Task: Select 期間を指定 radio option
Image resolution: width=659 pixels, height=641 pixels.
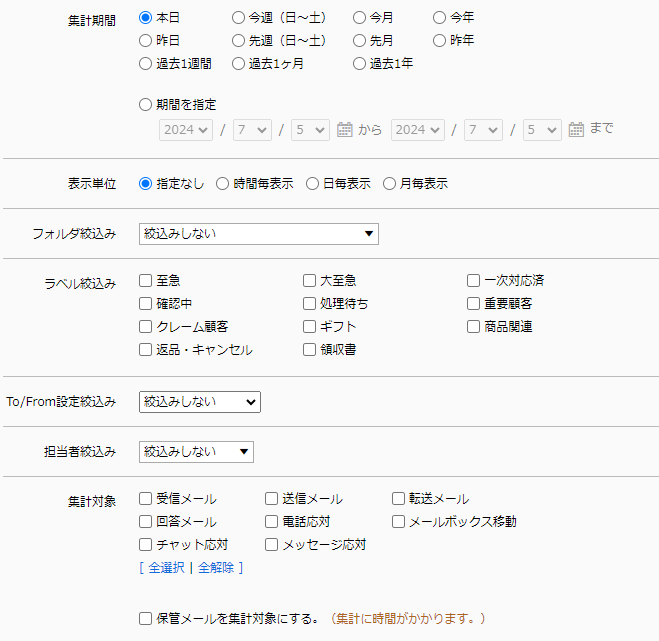Action: pos(146,104)
